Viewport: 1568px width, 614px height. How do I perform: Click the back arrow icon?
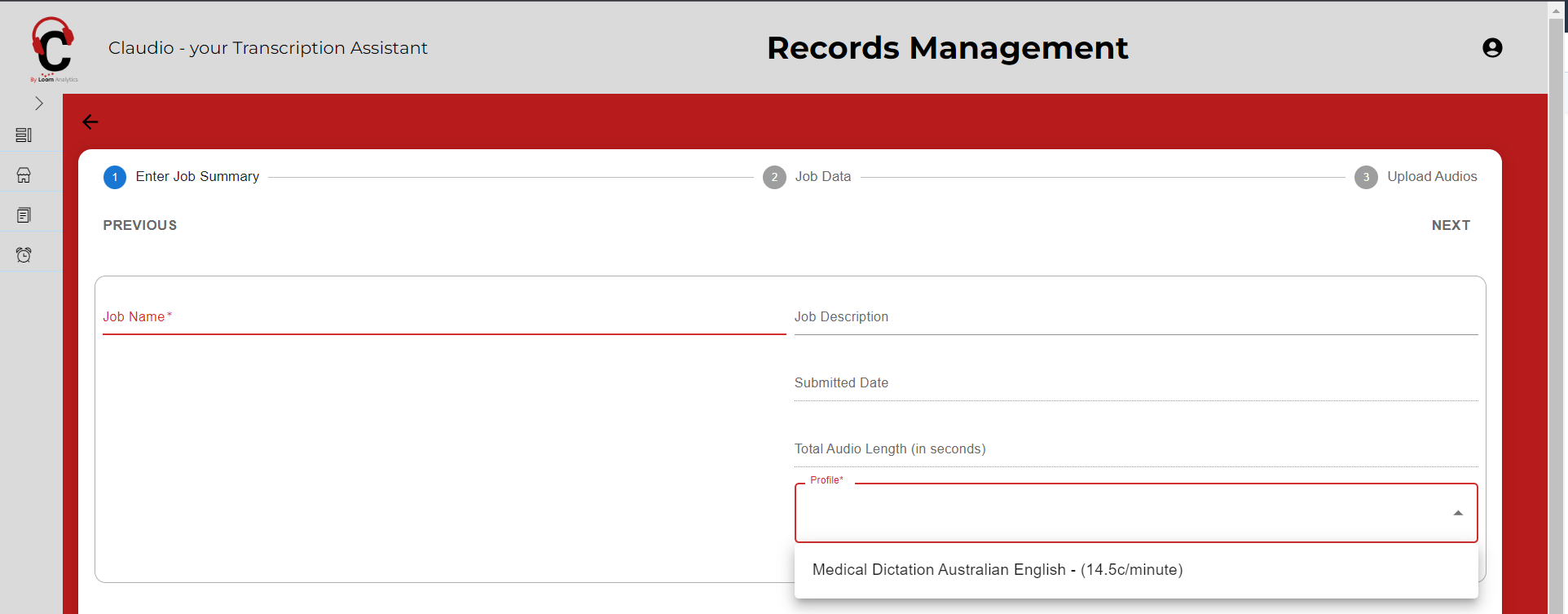click(90, 122)
